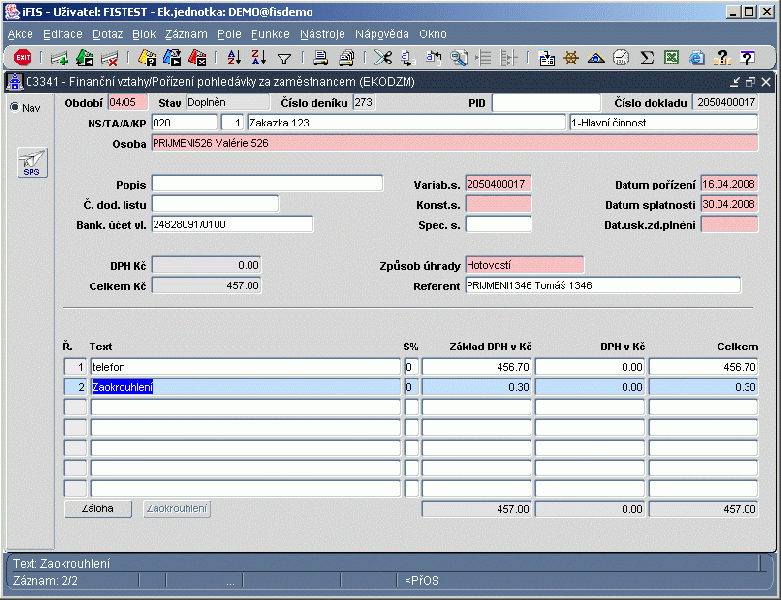The image size is (781, 600).
Task: Click the pyramid with eye icon
Action: [x=596, y=58]
